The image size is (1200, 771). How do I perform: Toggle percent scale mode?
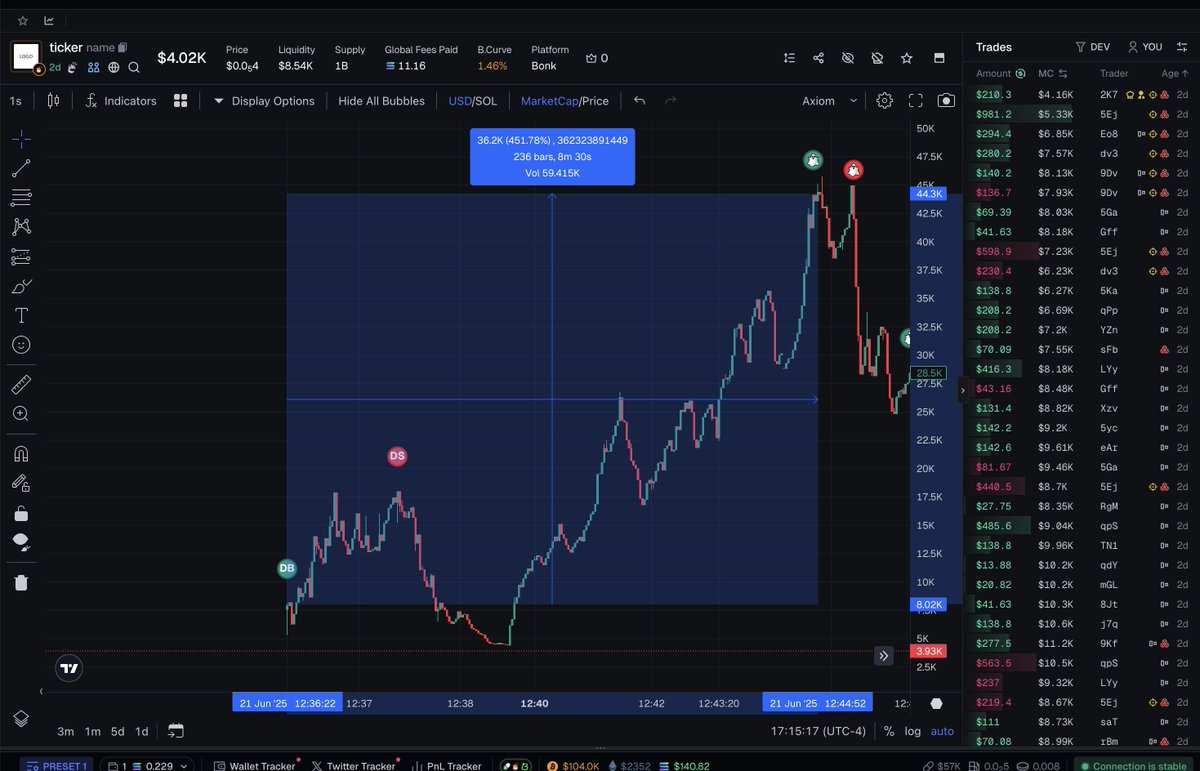coord(889,731)
